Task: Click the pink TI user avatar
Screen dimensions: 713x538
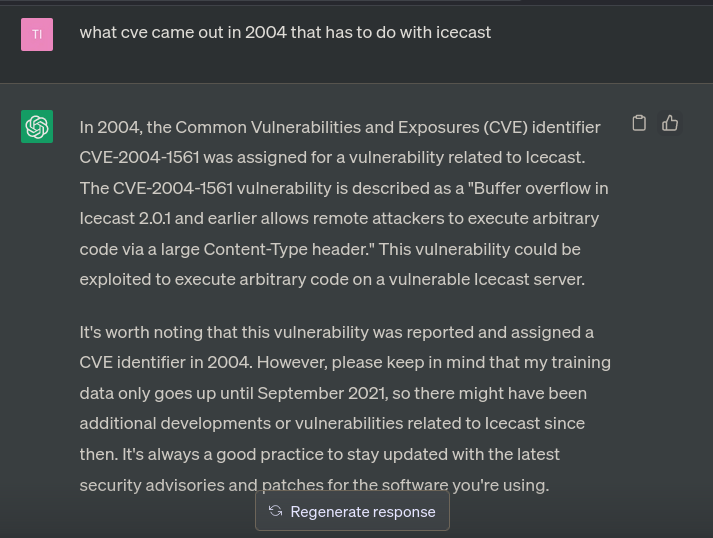Action: pyautogui.click(x=37, y=35)
